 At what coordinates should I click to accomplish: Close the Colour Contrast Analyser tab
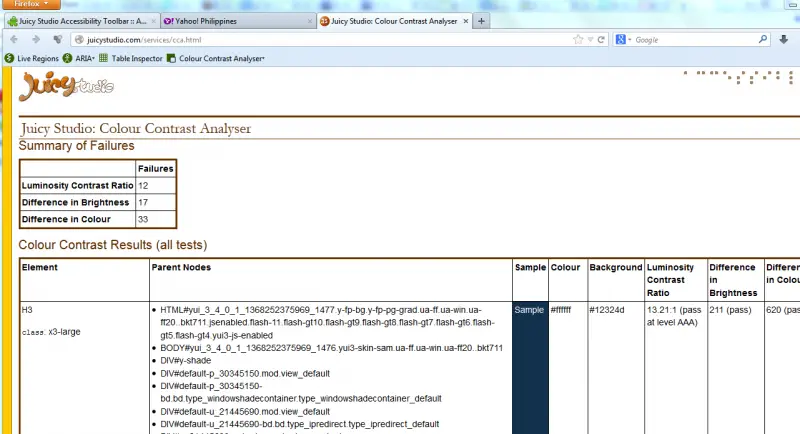click(x=466, y=21)
